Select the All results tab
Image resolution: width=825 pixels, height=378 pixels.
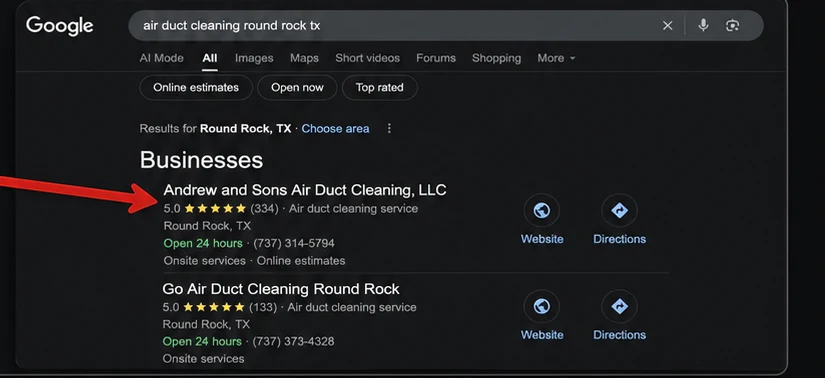pyautogui.click(x=209, y=58)
